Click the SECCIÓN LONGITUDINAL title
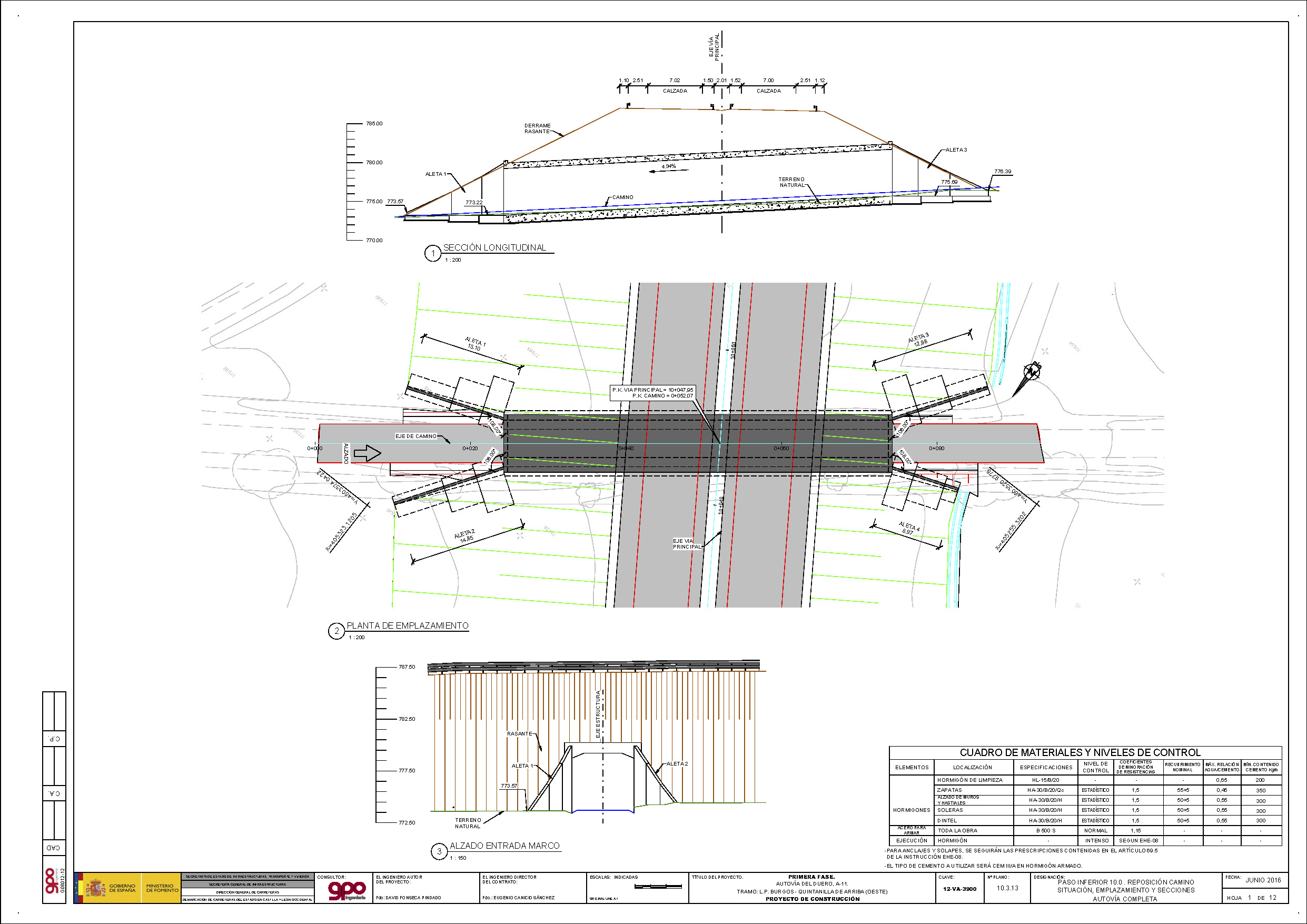 tap(494, 247)
